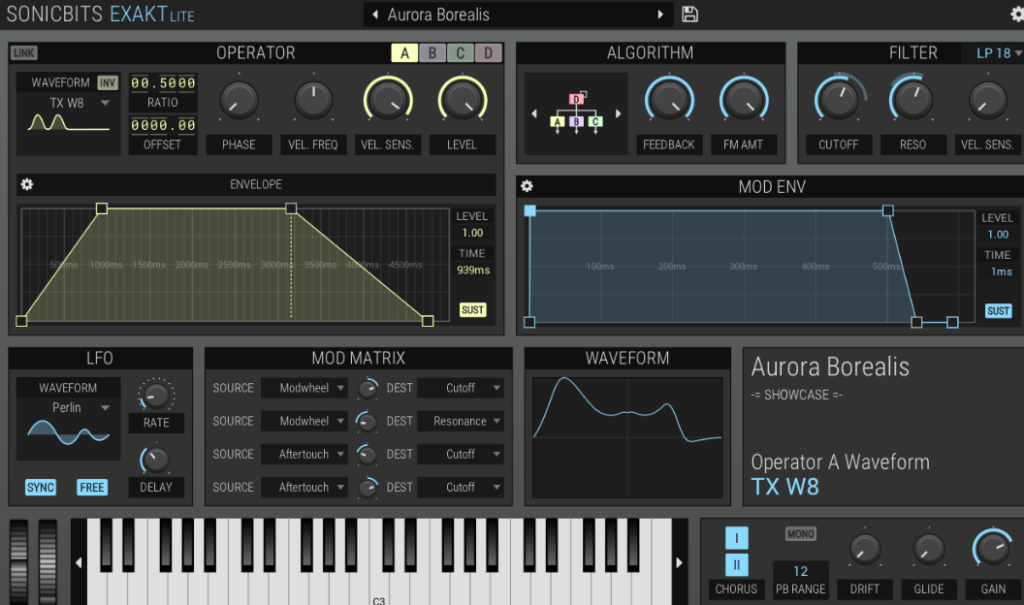
Task: Click Mod Env time value 1ms
Action: click(1001, 272)
